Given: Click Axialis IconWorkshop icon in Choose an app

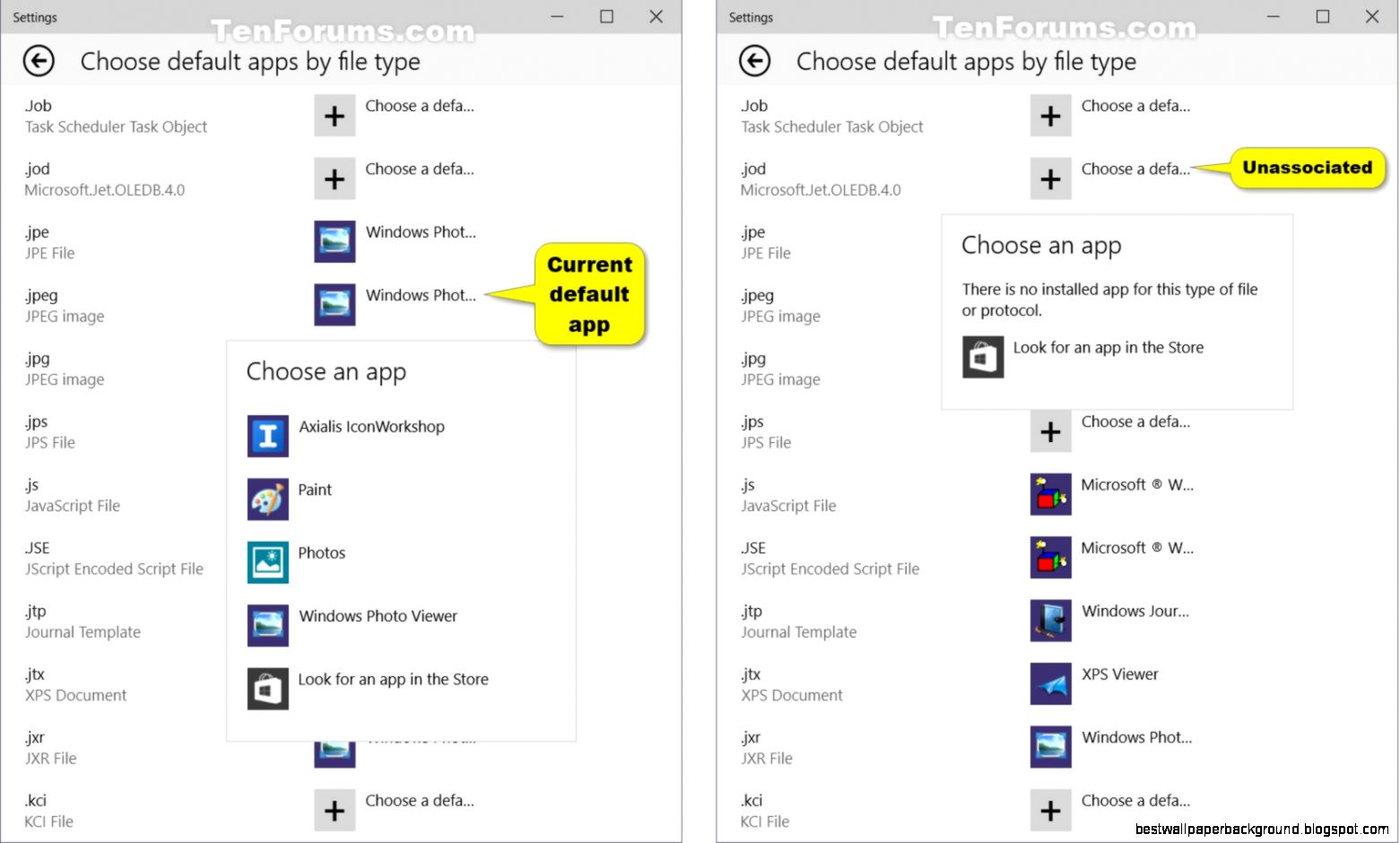Looking at the screenshot, I should tap(268, 437).
